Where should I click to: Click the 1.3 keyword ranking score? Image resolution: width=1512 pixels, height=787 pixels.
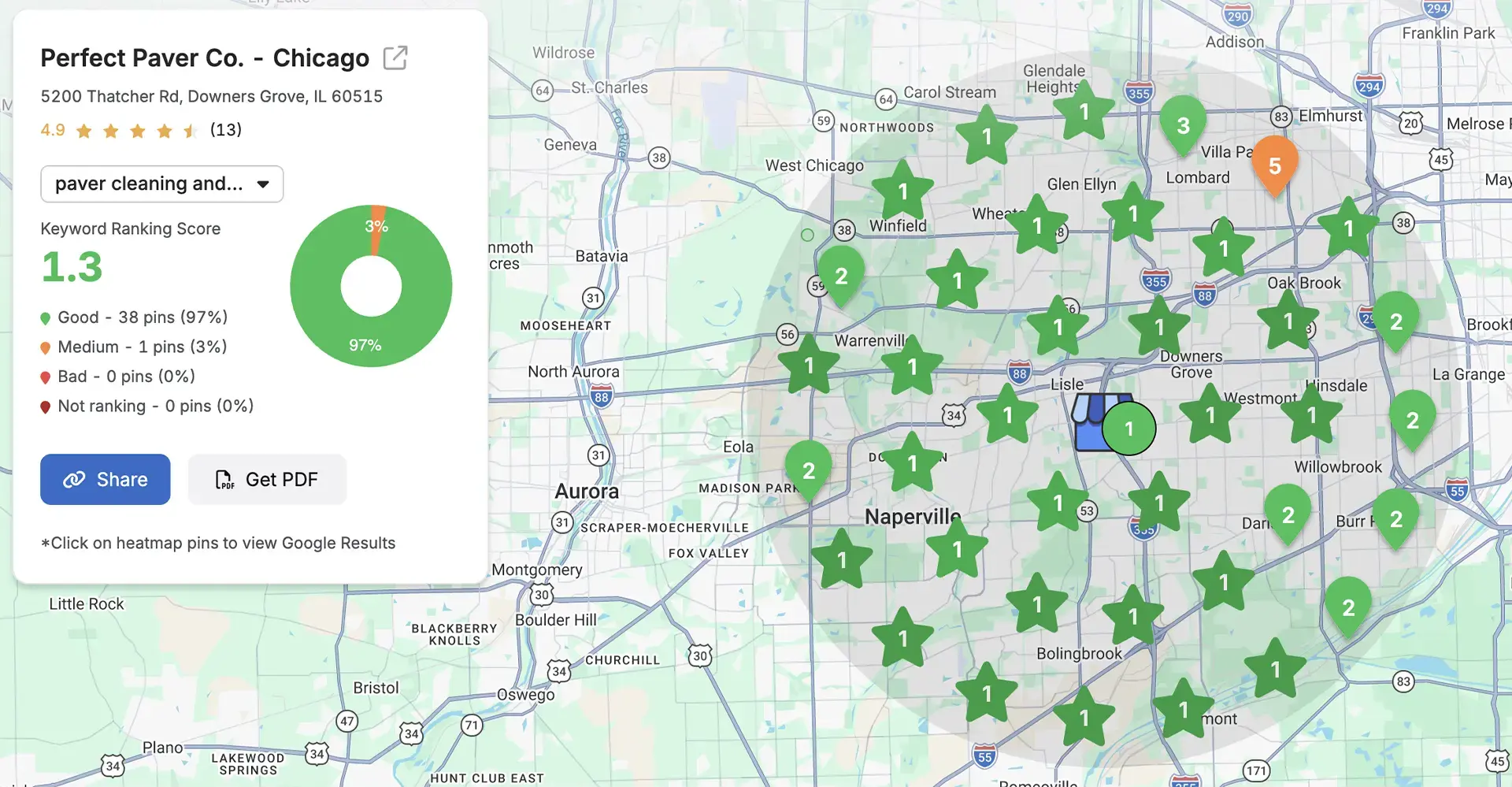click(72, 267)
